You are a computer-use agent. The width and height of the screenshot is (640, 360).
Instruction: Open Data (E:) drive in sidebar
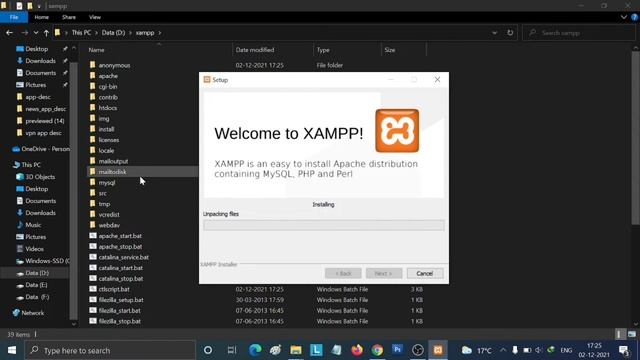(x=36, y=285)
